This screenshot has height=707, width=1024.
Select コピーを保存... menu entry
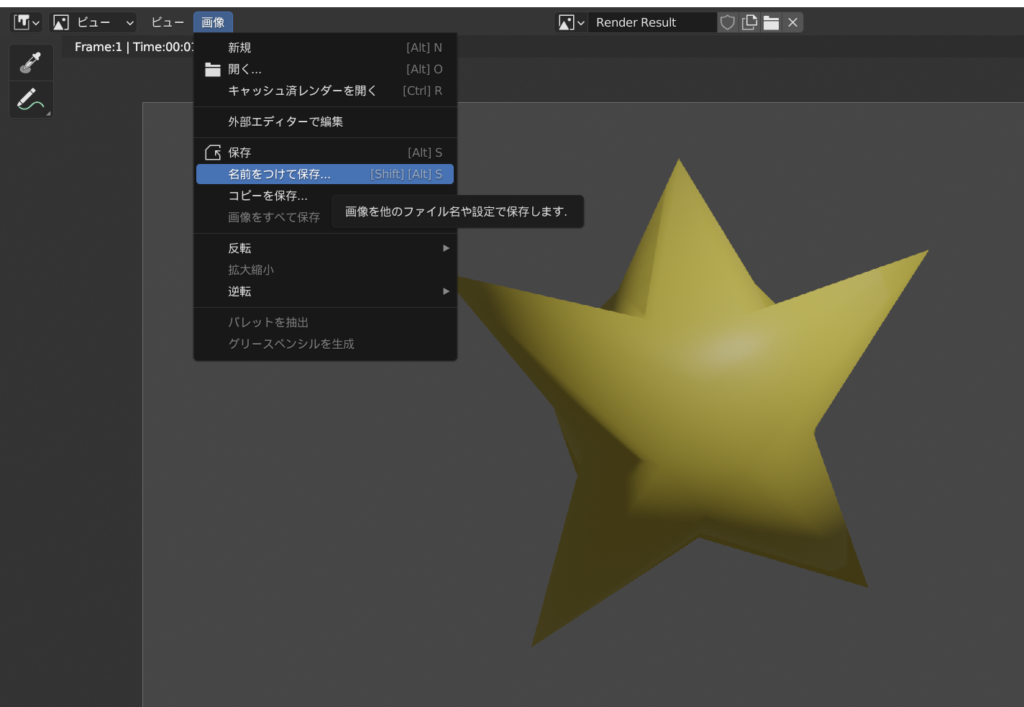point(268,195)
